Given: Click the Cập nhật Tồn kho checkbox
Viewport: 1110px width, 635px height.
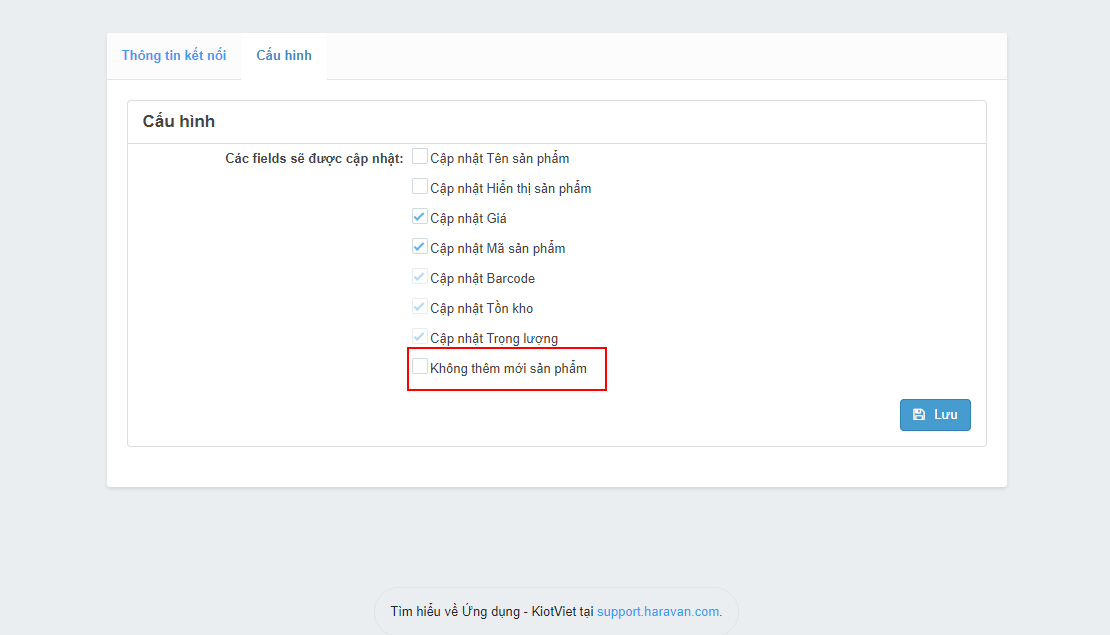Looking at the screenshot, I should 420,307.
